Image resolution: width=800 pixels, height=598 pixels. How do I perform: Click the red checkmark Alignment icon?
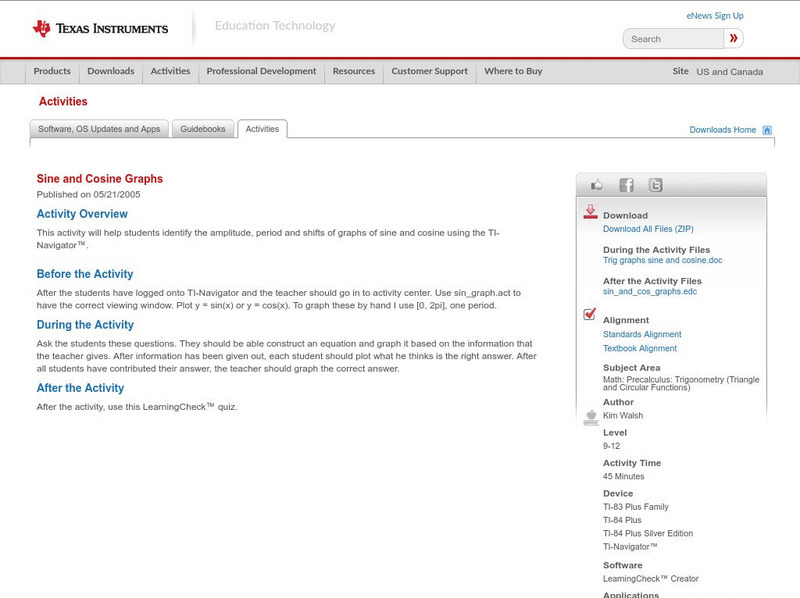590,314
